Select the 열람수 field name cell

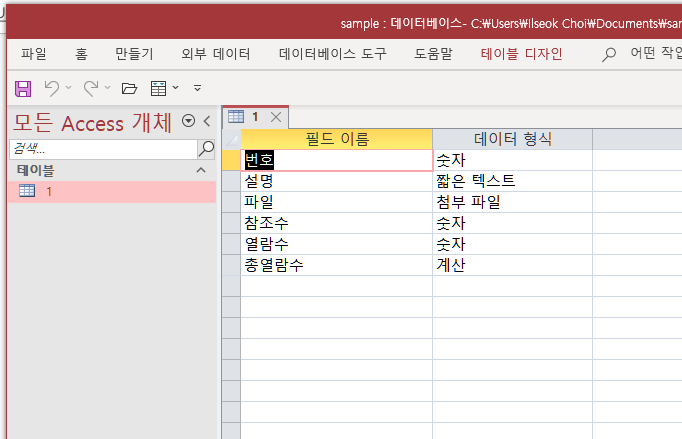(337, 244)
